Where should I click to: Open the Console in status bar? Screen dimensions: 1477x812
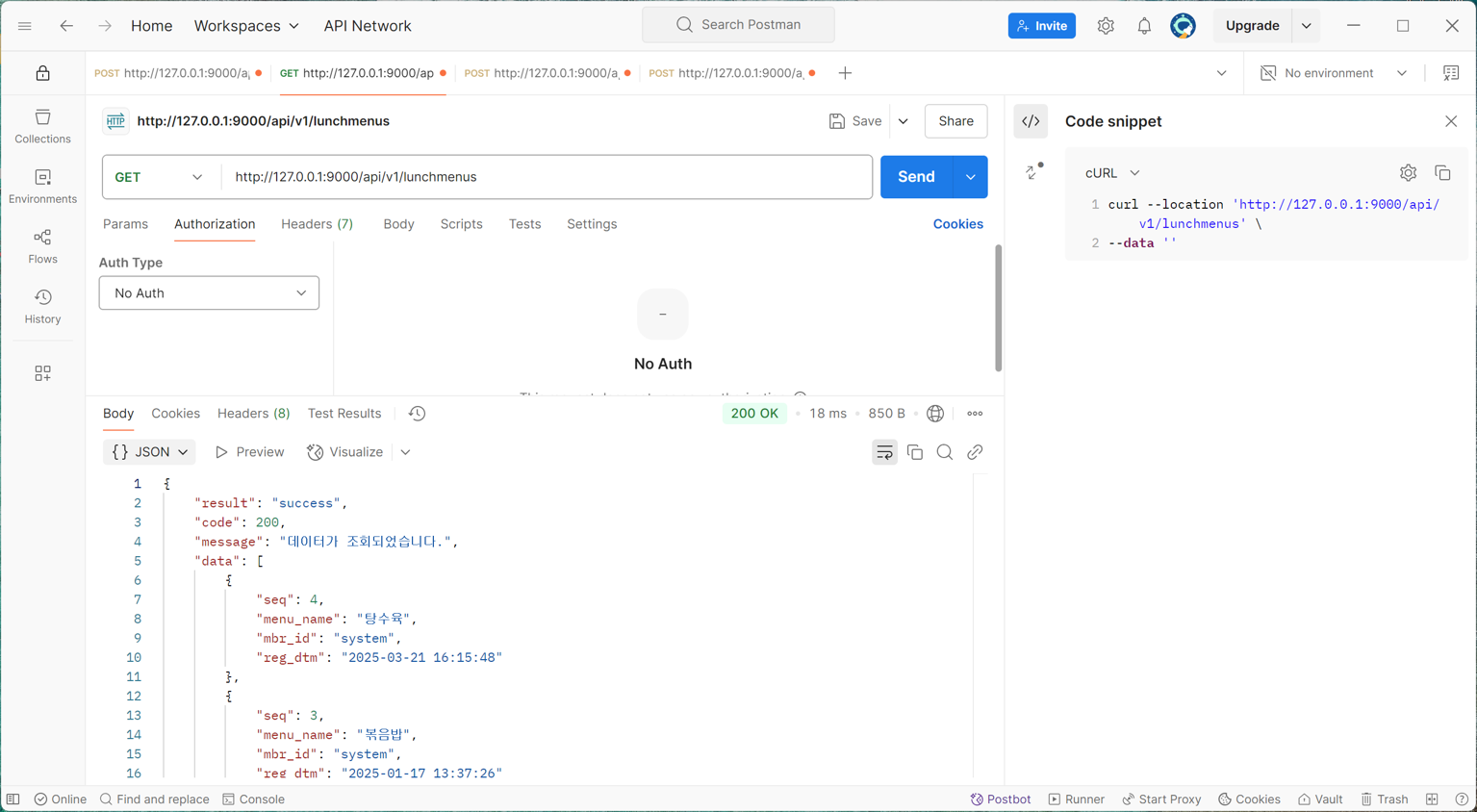[x=254, y=799]
